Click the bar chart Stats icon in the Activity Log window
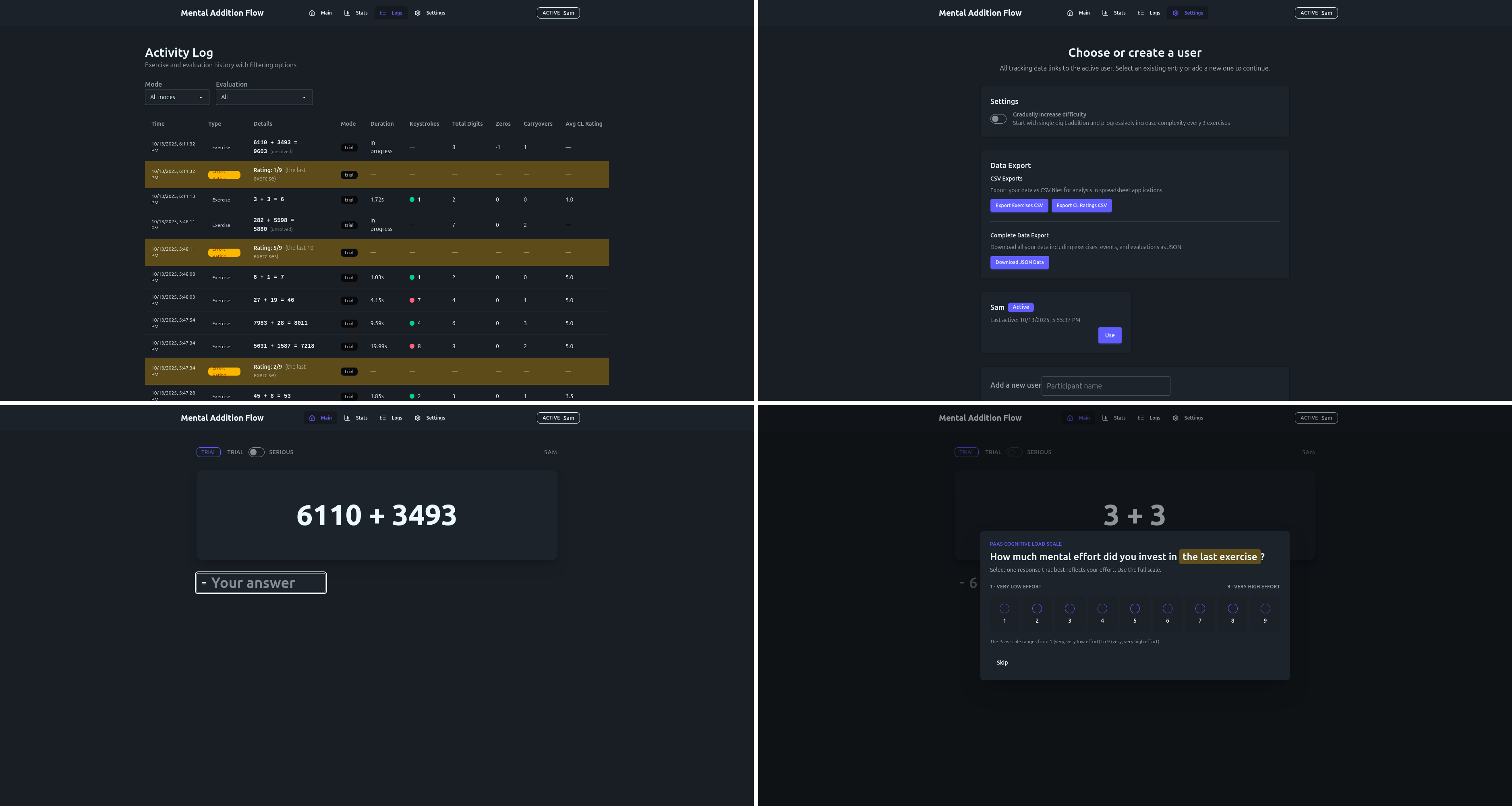Image resolution: width=1512 pixels, height=806 pixels. coord(347,13)
